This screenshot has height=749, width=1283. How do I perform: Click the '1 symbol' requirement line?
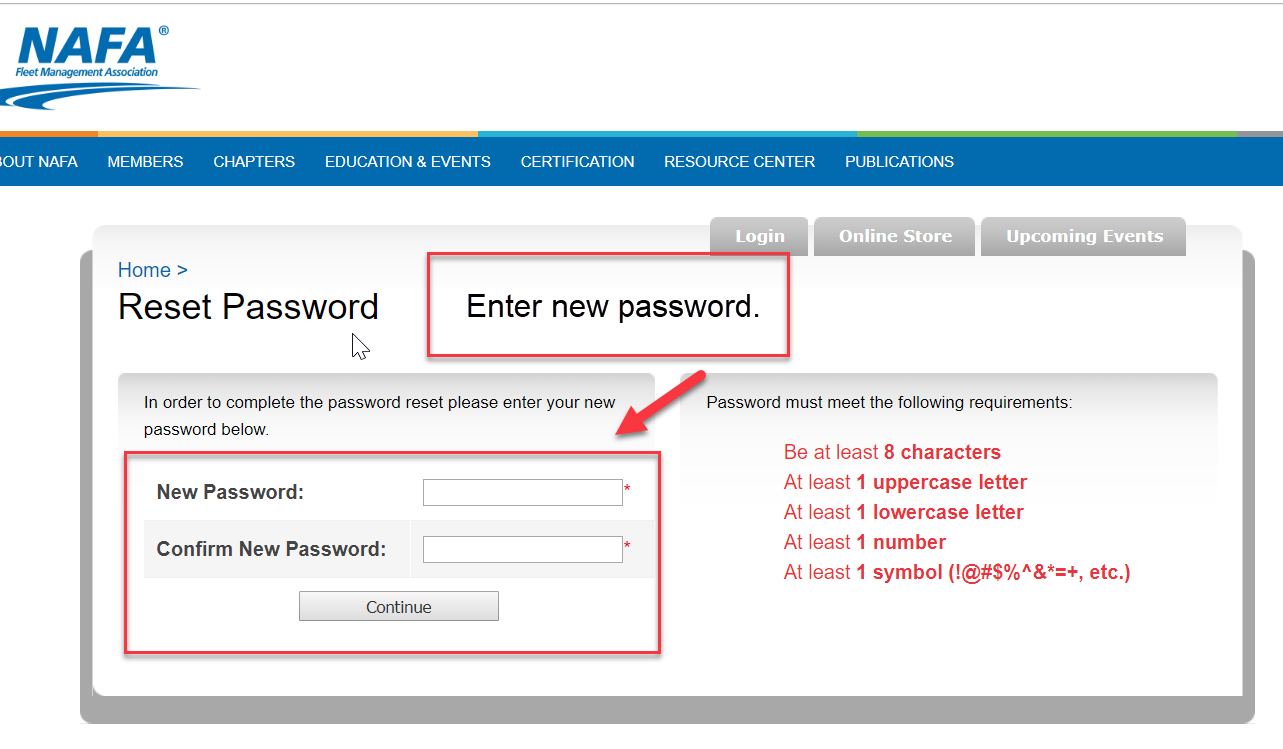coord(957,573)
